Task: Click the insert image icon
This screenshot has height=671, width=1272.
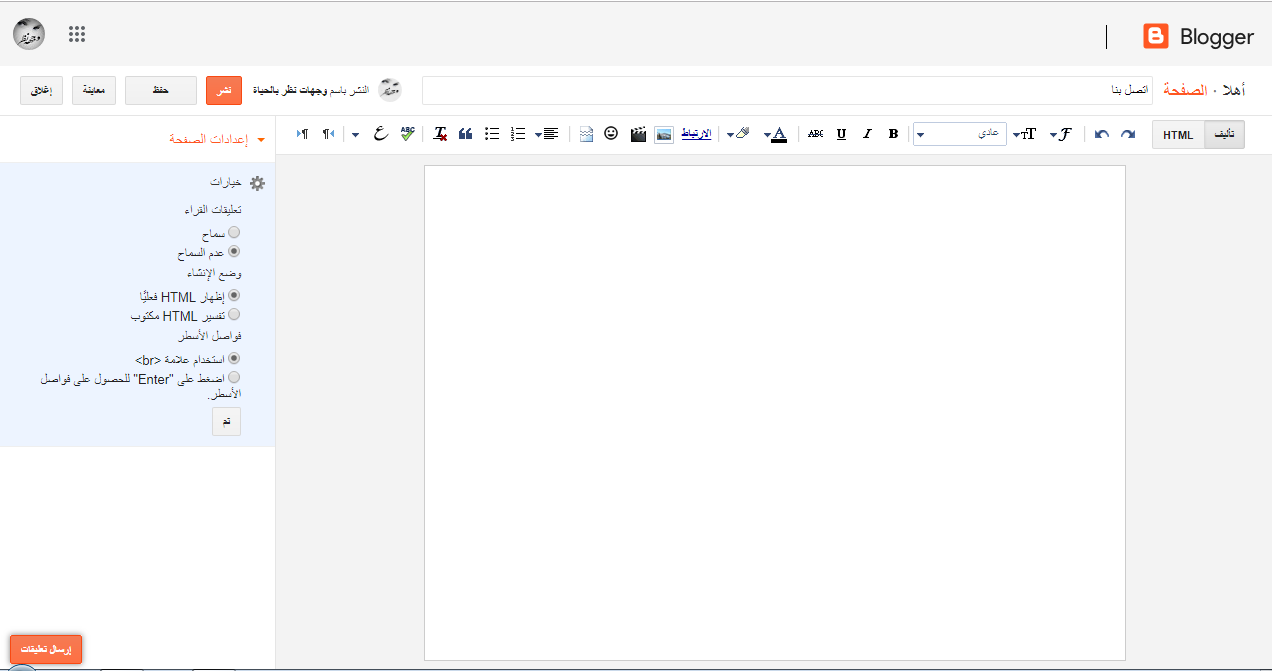Action: point(664,134)
